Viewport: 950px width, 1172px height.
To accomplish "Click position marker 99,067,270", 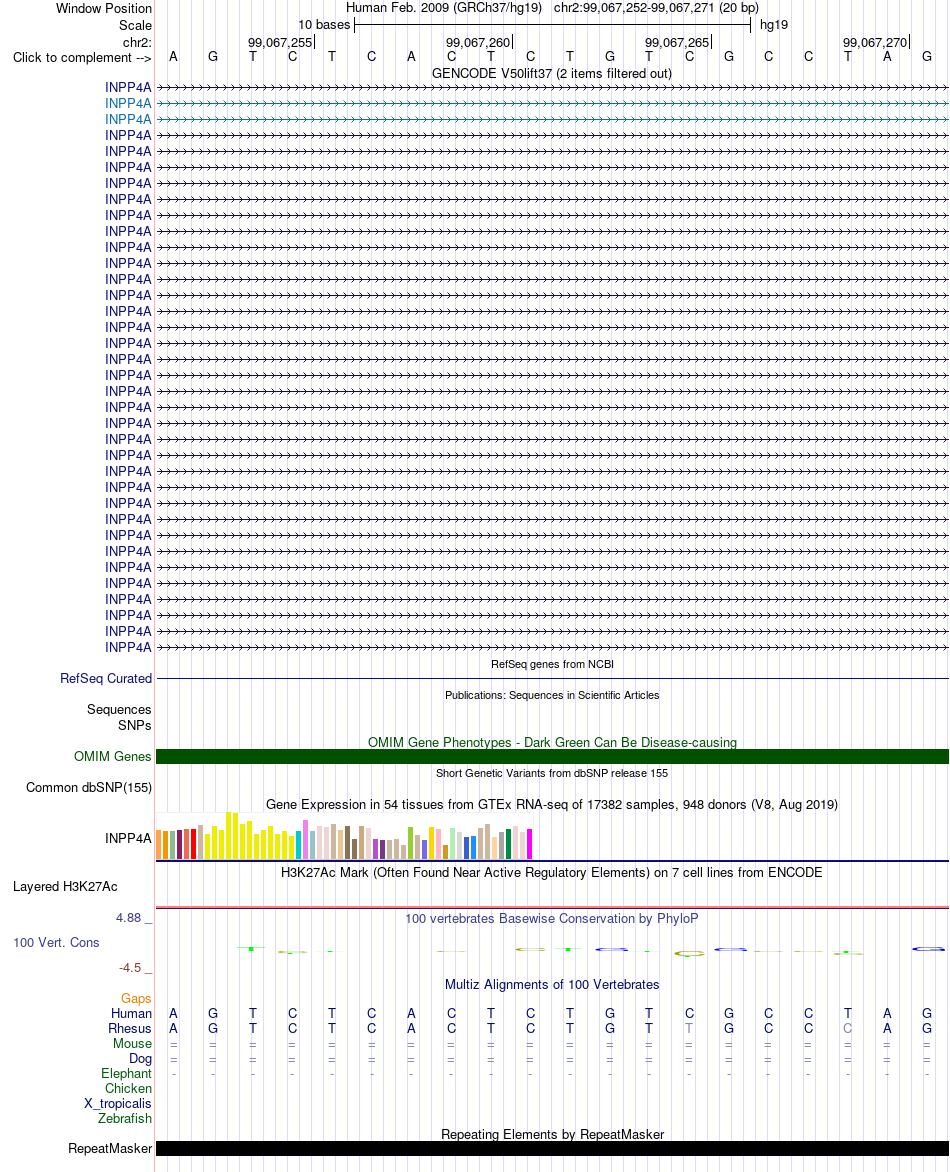I will pyautogui.click(x=875, y=43).
